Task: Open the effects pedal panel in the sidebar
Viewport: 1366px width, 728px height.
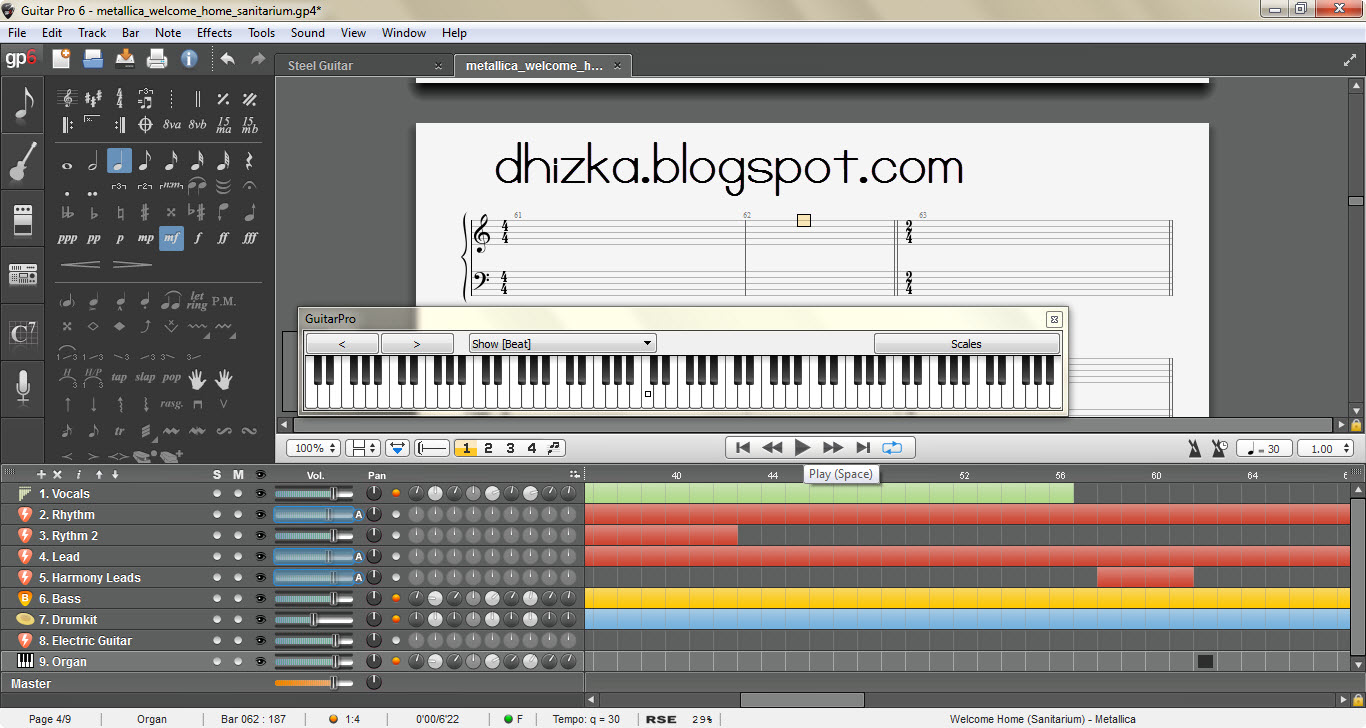Action: [x=23, y=219]
